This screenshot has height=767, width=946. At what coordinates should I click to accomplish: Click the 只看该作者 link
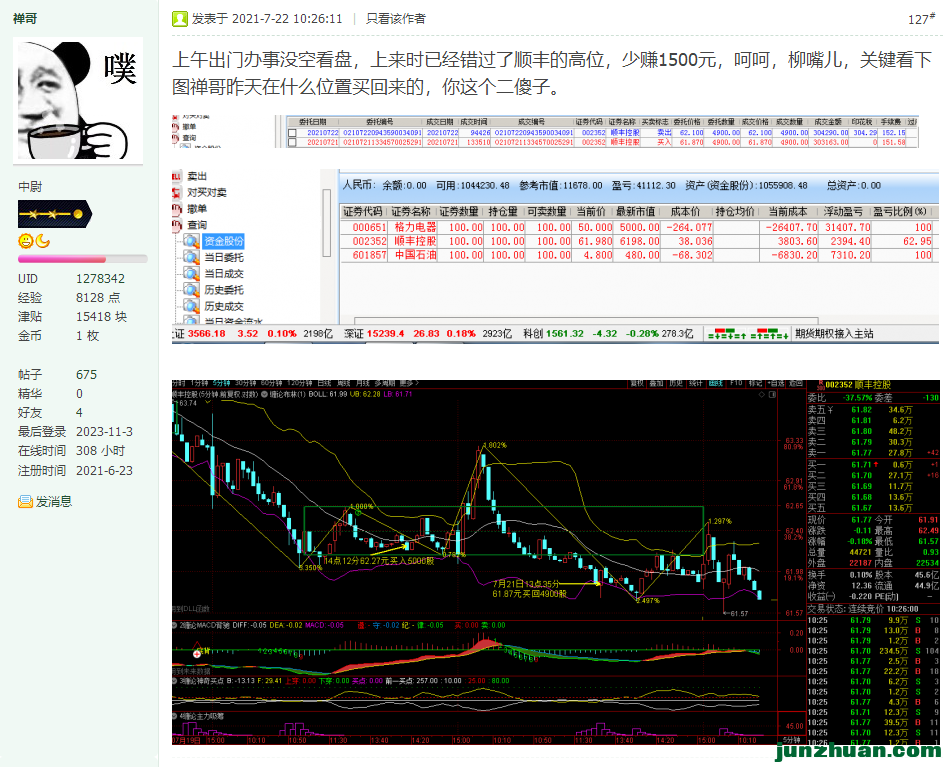tap(396, 19)
